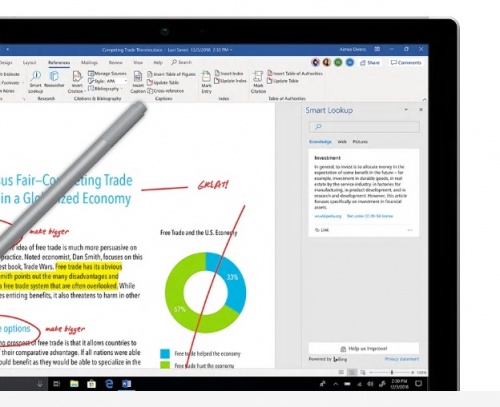Click Link under the Investment result
This screenshot has width=500, height=407.
pos(322,230)
